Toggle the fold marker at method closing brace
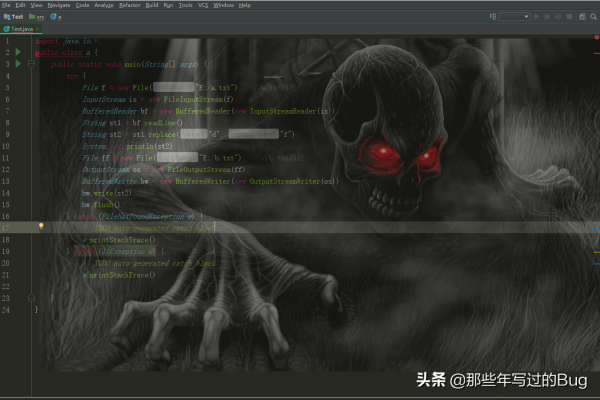Screen dimensions: 600x400 [x=31, y=297]
